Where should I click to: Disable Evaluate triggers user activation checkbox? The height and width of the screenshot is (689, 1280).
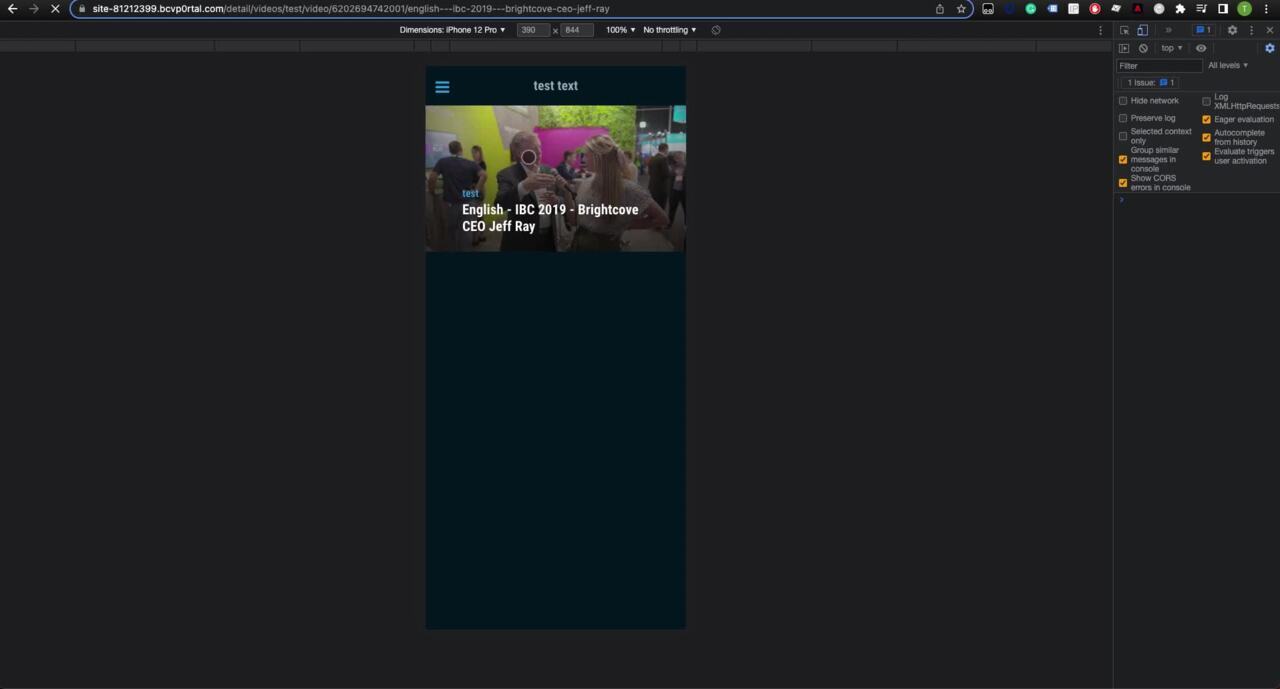(1206, 156)
